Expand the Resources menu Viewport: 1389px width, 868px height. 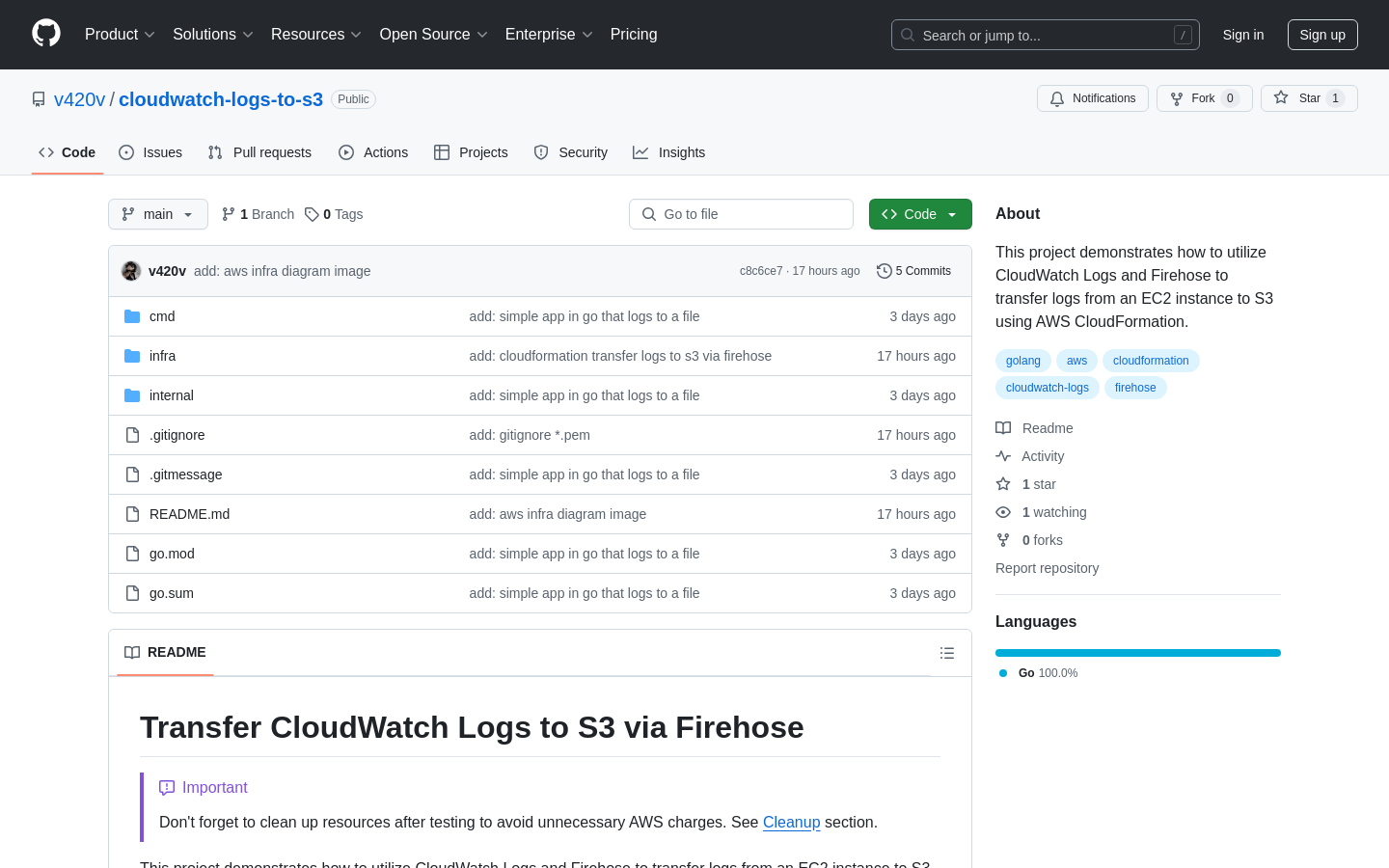[x=316, y=35]
